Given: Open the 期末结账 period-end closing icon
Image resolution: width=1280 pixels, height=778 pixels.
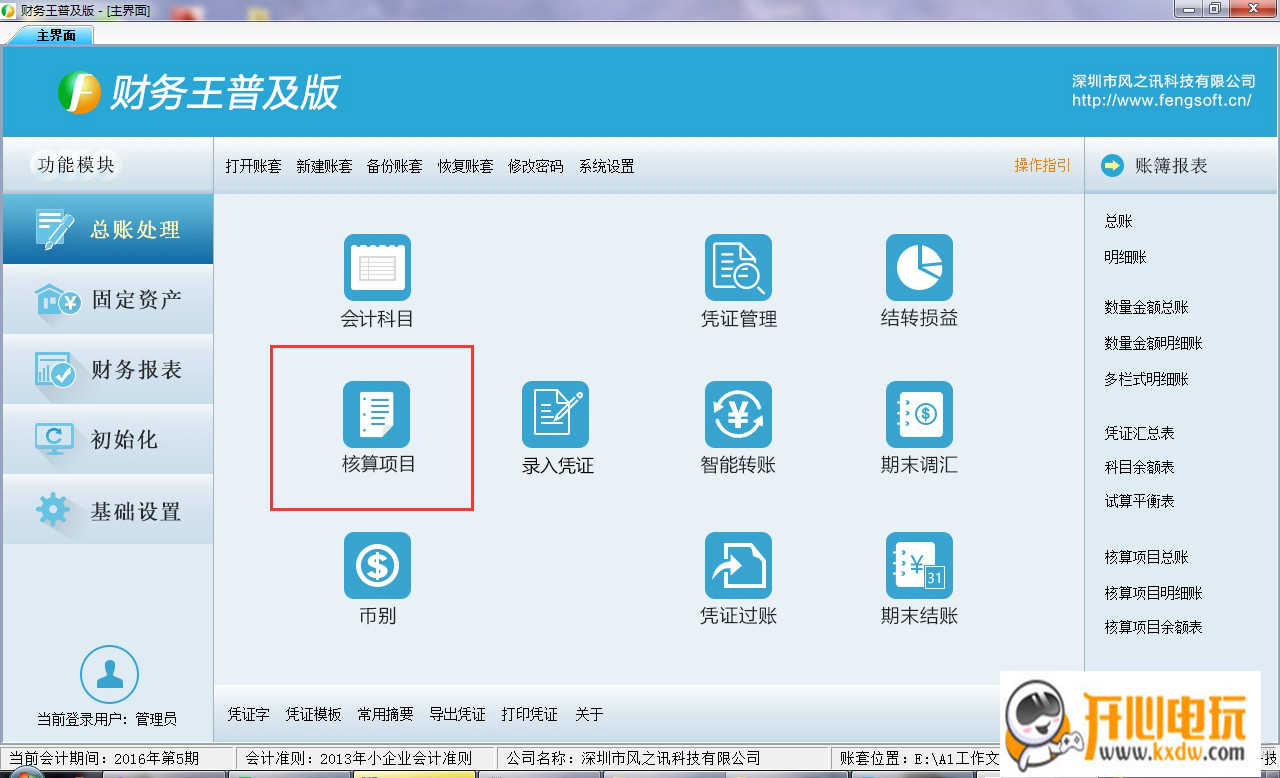Looking at the screenshot, I should [x=919, y=563].
